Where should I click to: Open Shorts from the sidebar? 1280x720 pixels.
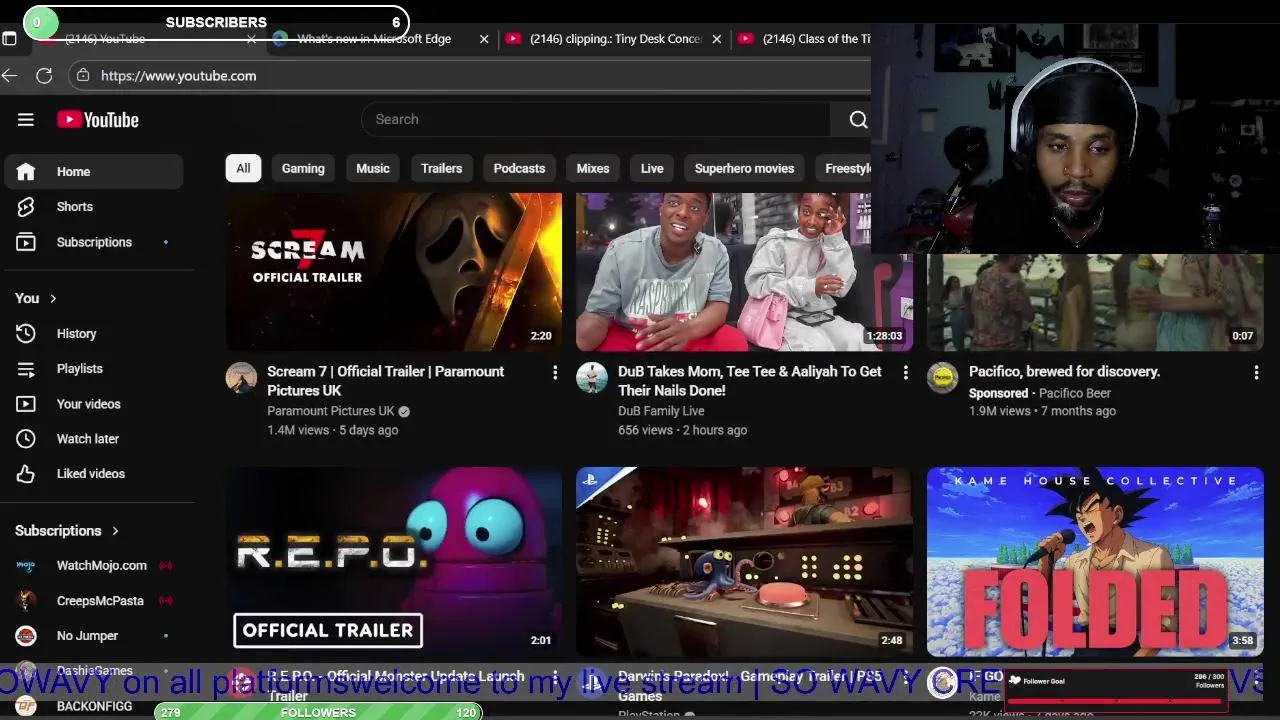click(94, 207)
